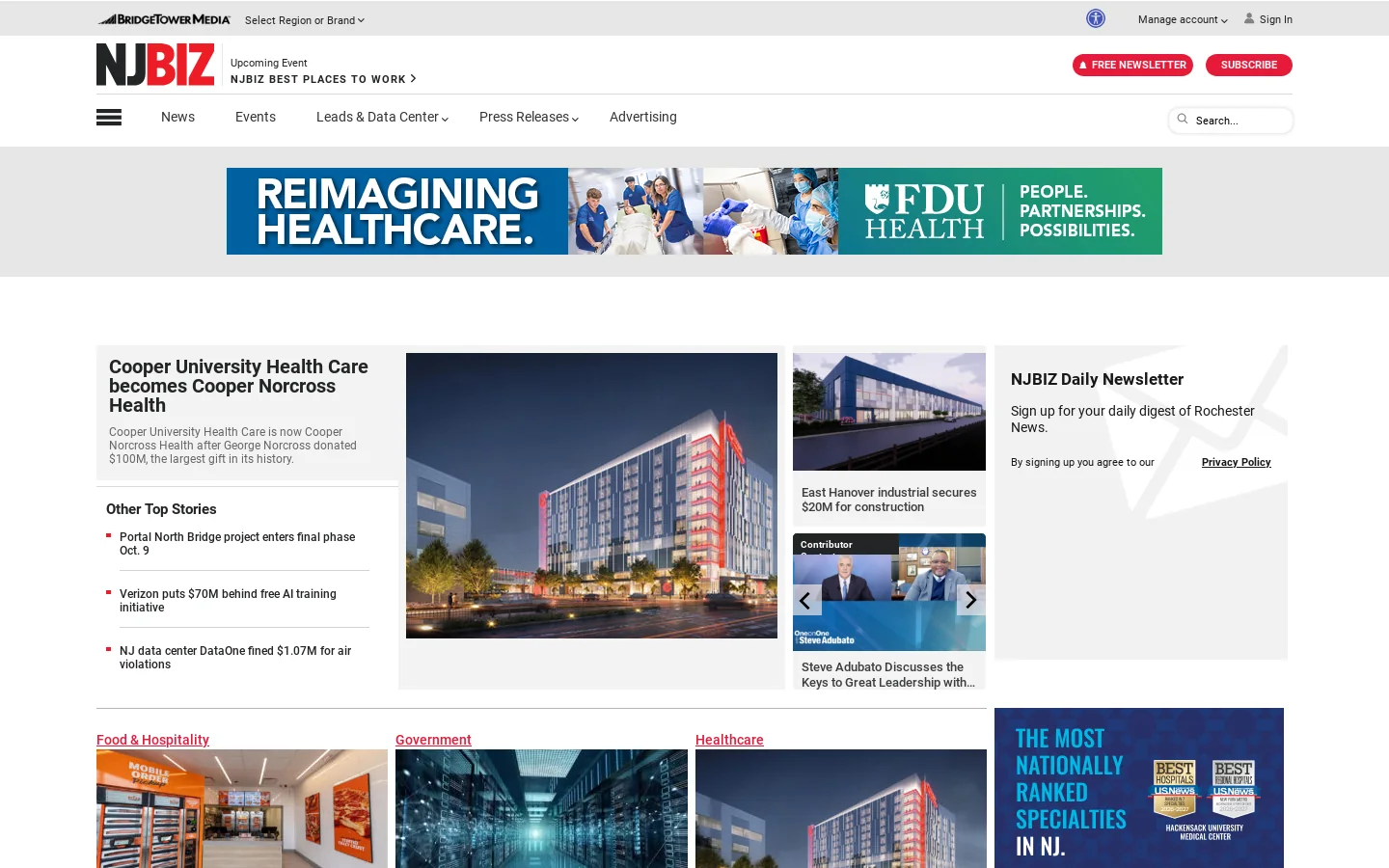Click the Other Top Stories heading
This screenshot has width=1389, height=868.
click(161, 509)
